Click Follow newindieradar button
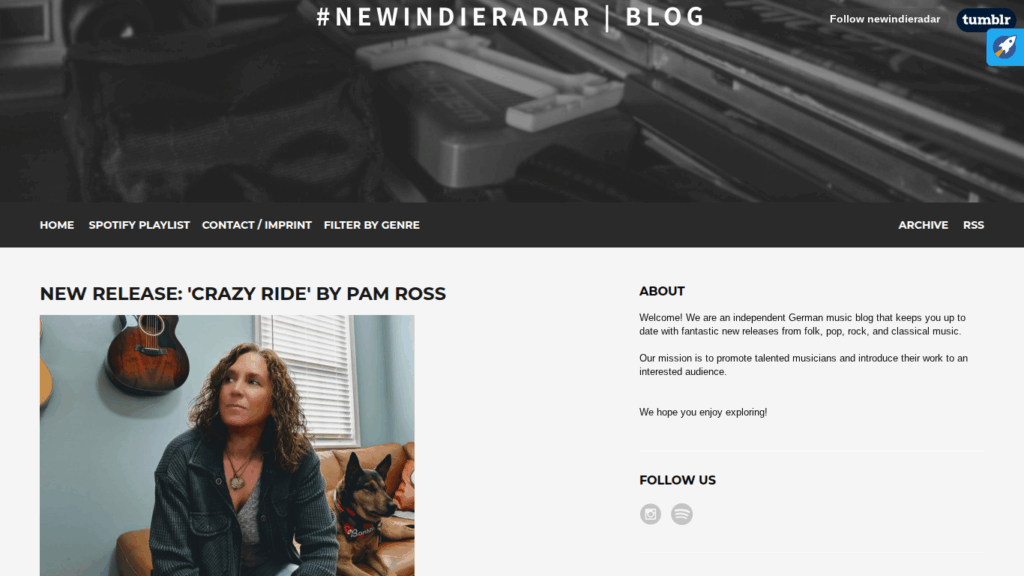 click(x=885, y=19)
